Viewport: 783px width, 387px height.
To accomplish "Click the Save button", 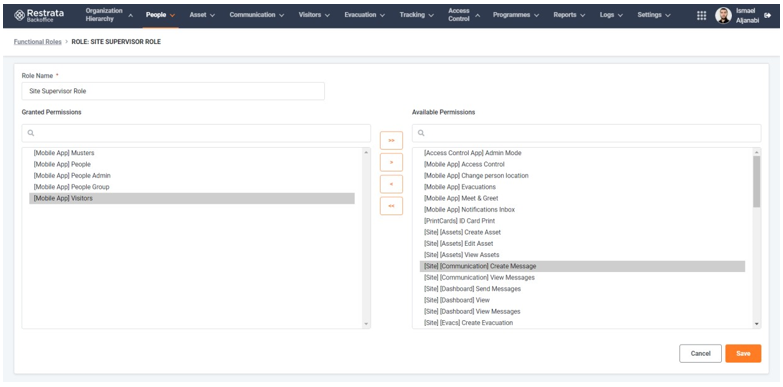I will coord(743,354).
